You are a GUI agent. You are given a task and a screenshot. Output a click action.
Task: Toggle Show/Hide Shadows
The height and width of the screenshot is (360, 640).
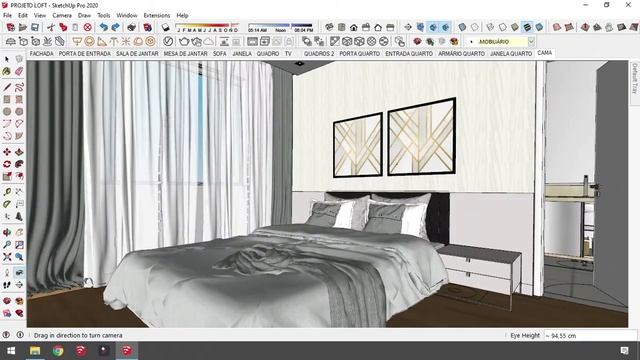click(x=165, y=27)
